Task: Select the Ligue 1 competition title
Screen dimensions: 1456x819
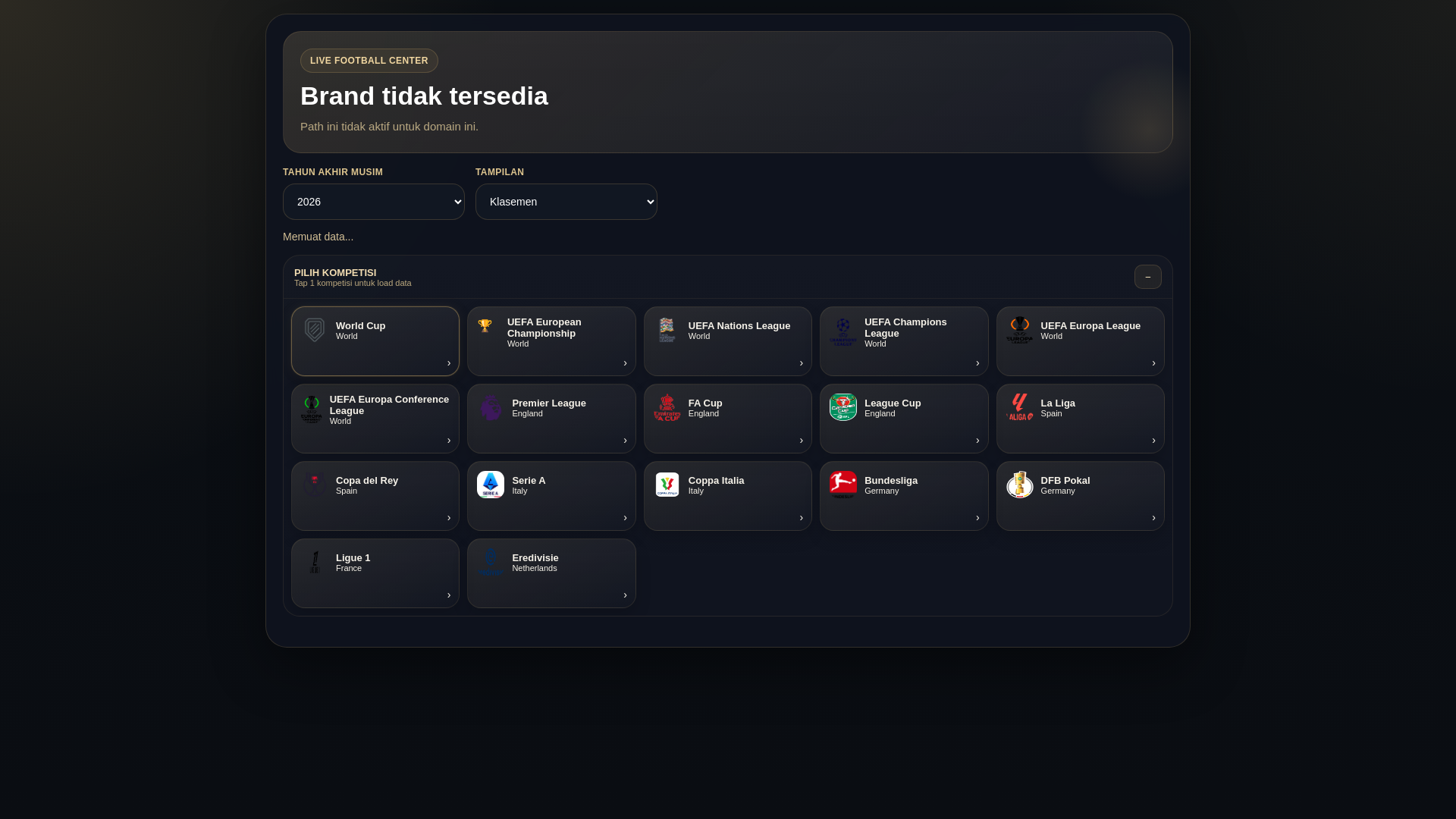Action: (x=353, y=557)
